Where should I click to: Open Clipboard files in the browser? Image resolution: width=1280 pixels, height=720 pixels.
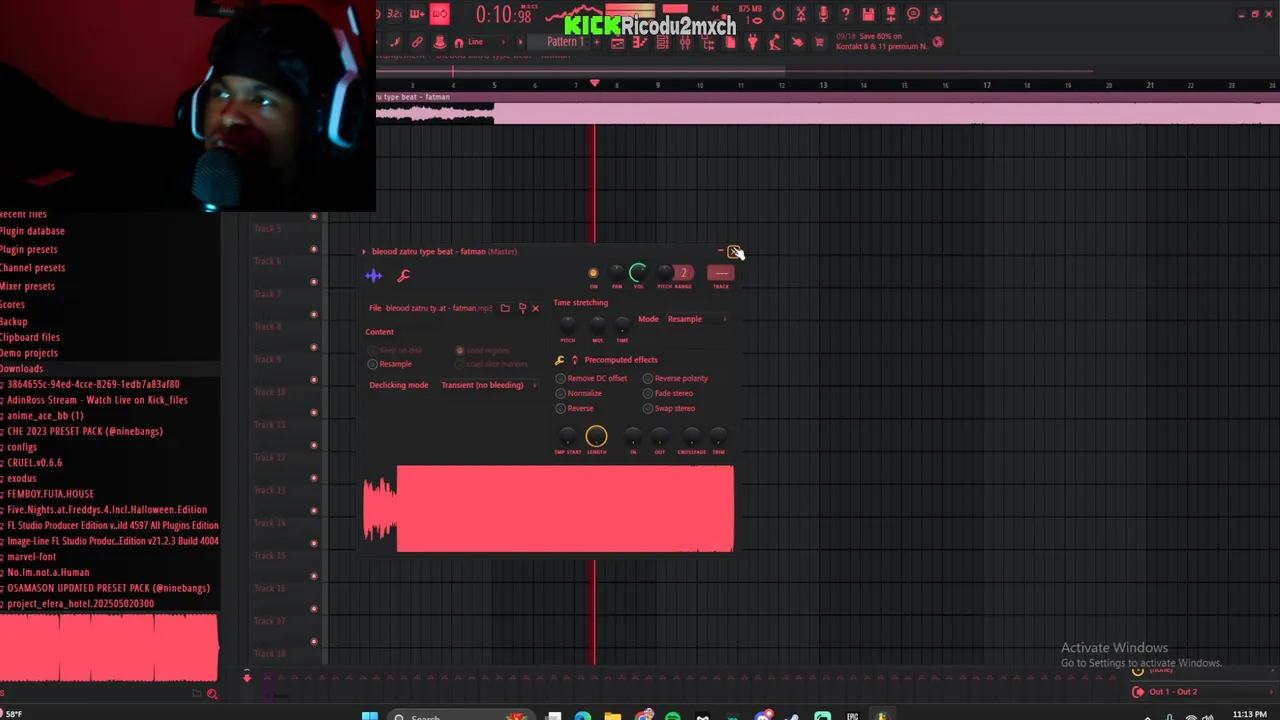coord(30,337)
